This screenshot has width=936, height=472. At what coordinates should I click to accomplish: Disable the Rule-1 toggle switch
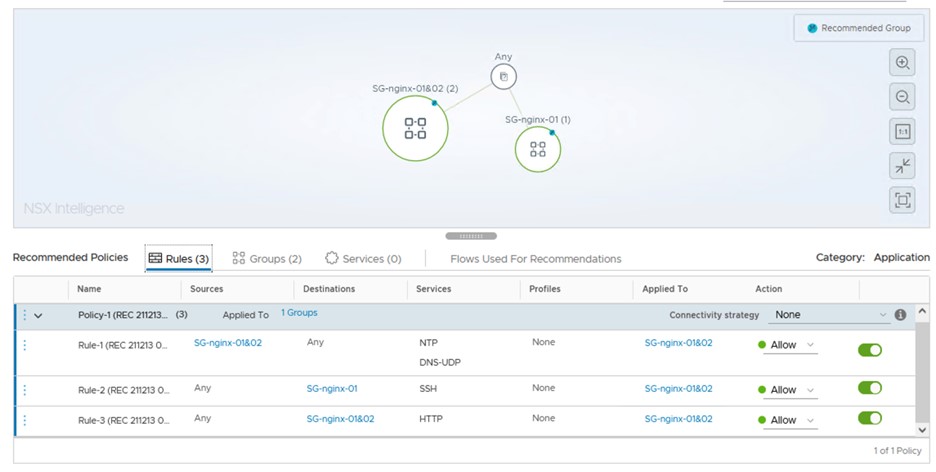870,350
